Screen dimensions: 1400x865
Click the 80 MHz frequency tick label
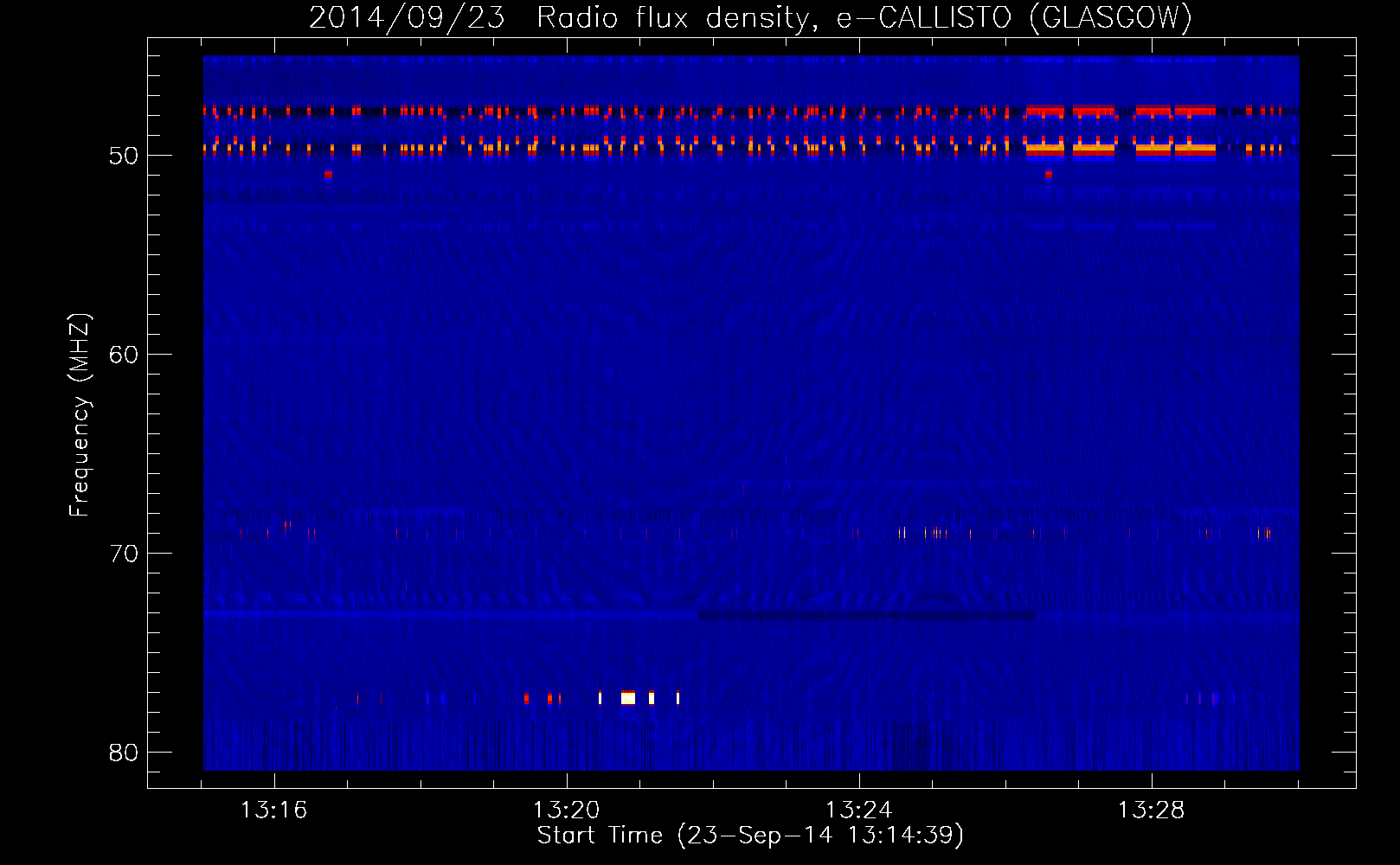[124, 753]
